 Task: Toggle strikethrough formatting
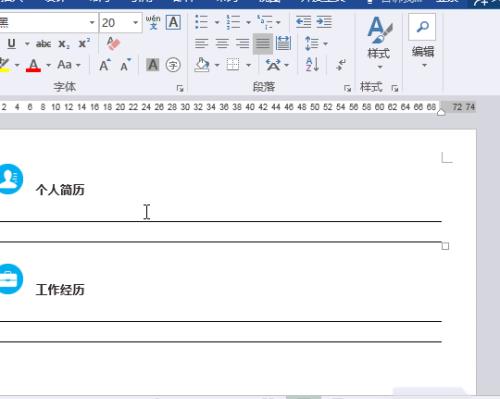click(x=43, y=44)
